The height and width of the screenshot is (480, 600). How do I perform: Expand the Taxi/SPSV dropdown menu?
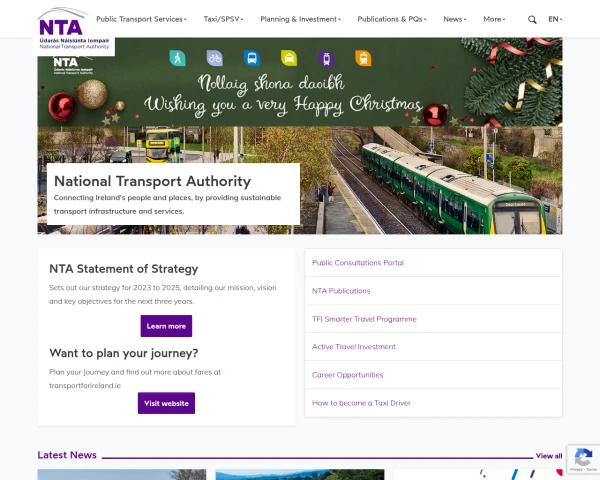point(223,19)
